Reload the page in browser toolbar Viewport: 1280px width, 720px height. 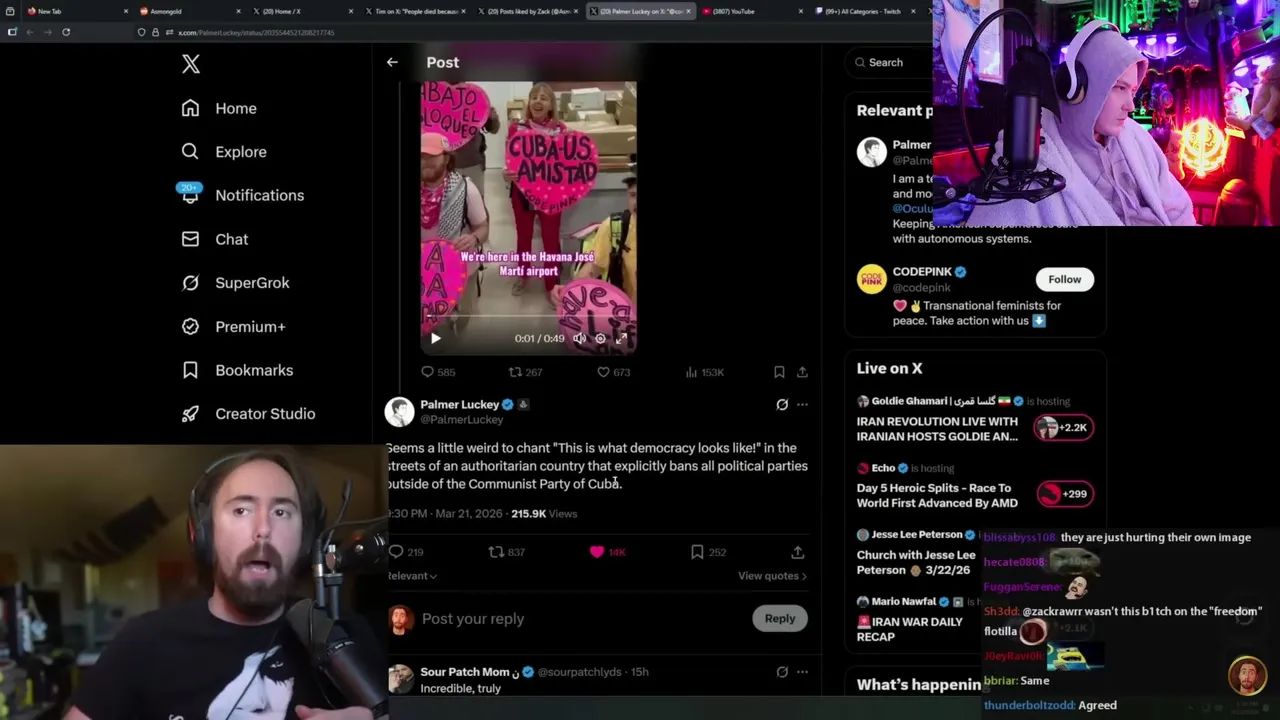pos(66,32)
